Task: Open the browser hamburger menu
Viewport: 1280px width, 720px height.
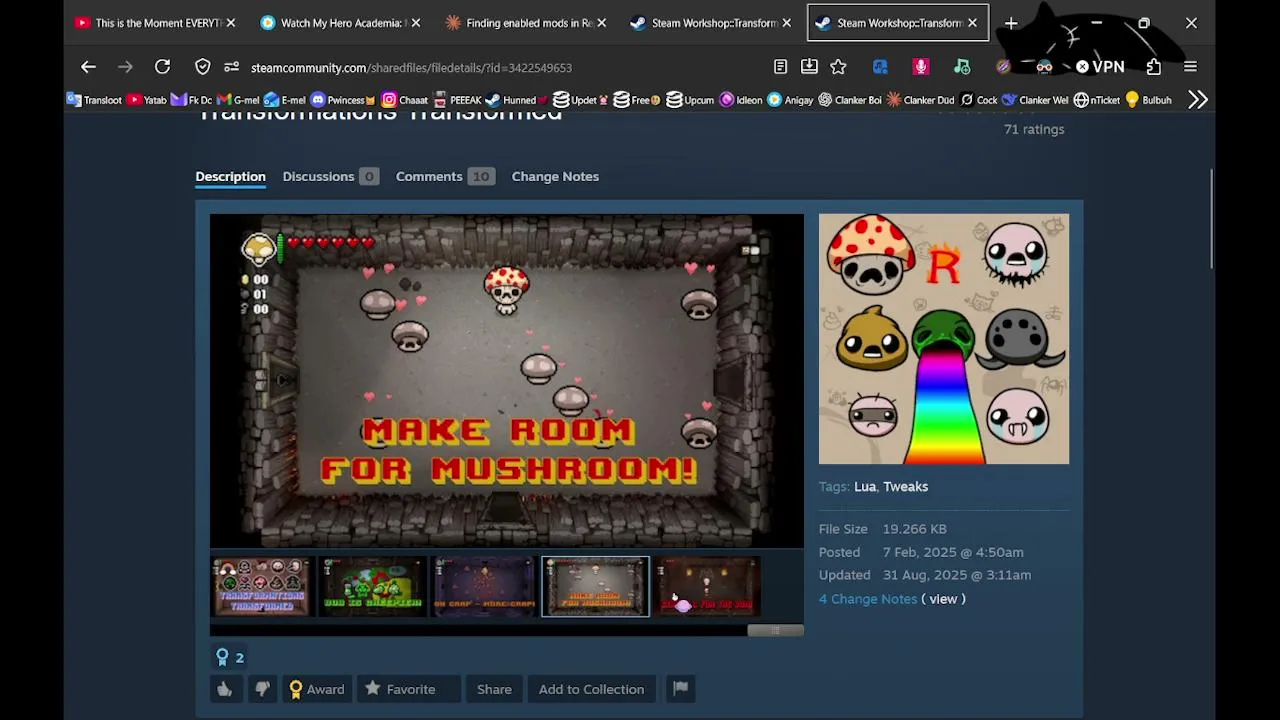Action: click(x=1190, y=67)
